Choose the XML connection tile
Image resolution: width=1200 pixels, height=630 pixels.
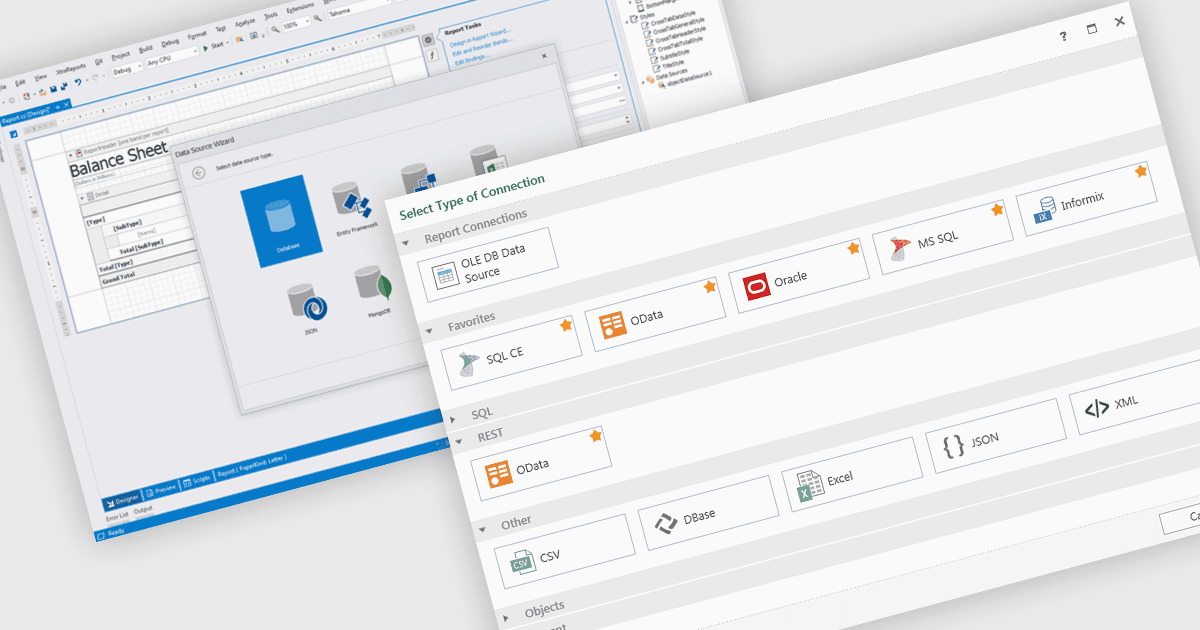(x=1138, y=399)
